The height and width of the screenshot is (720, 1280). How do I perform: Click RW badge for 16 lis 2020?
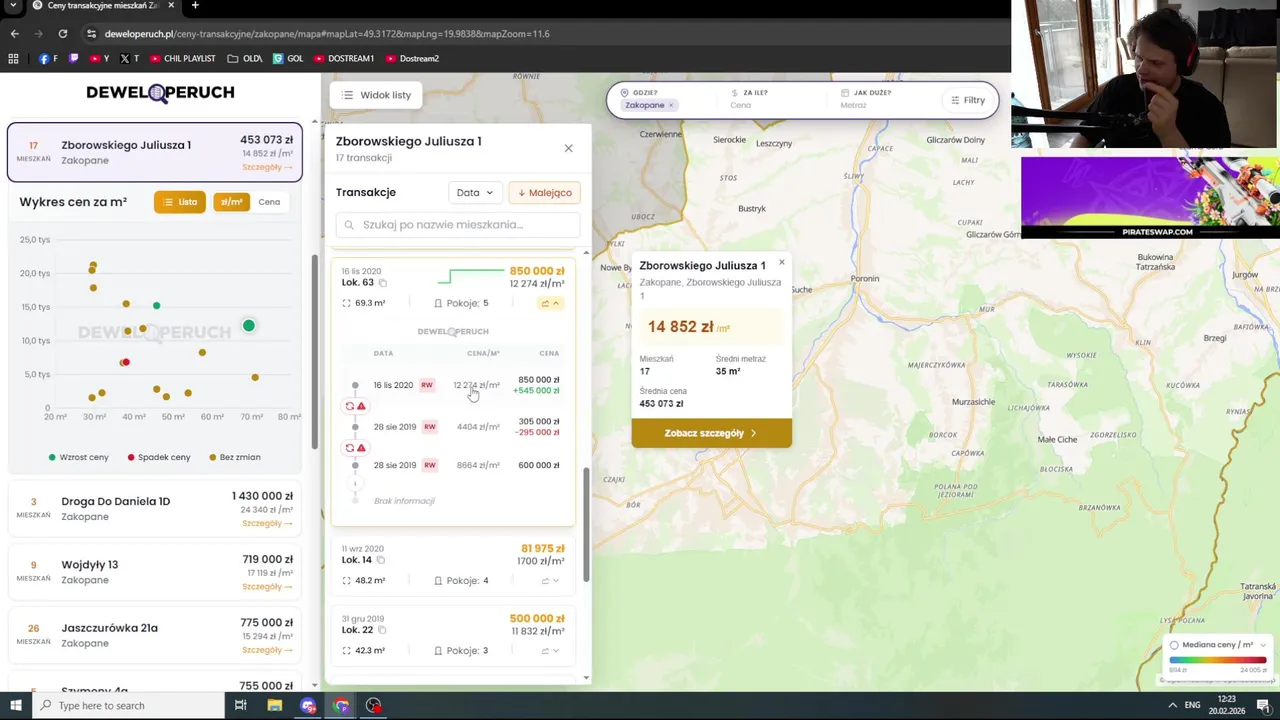click(427, 385)
